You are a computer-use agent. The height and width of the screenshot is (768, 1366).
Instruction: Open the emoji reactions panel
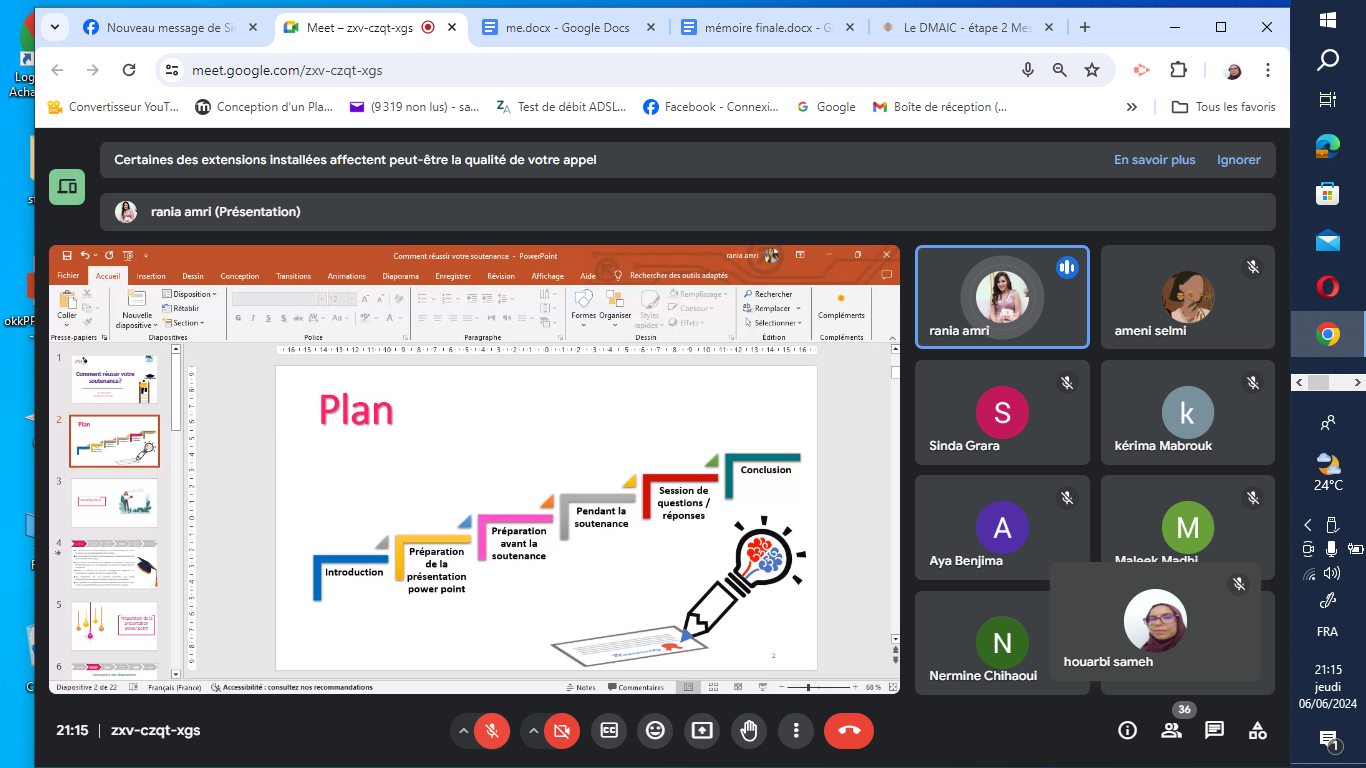click(655, 731)
